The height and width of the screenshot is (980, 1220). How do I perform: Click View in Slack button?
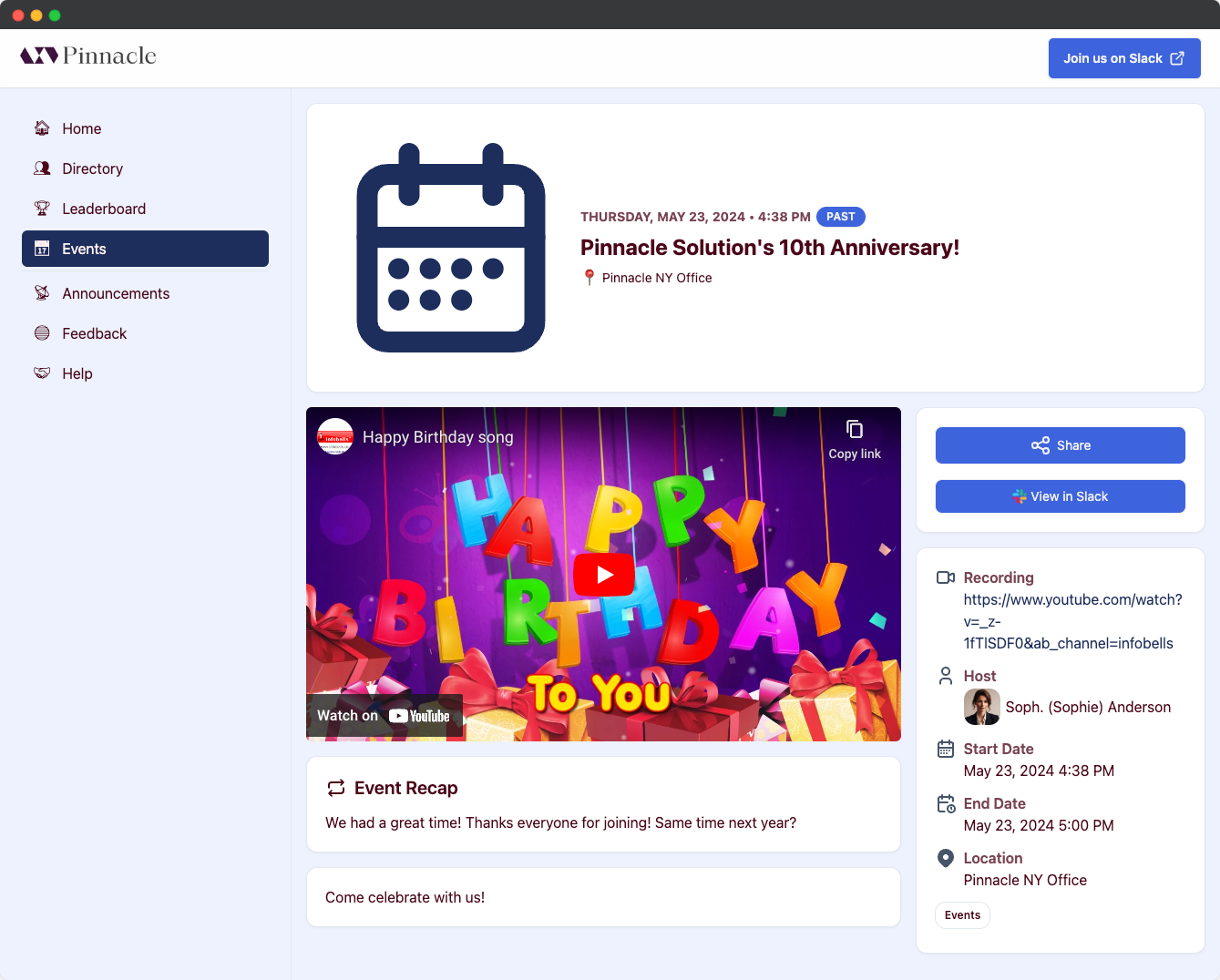(x=1061, y=496)
